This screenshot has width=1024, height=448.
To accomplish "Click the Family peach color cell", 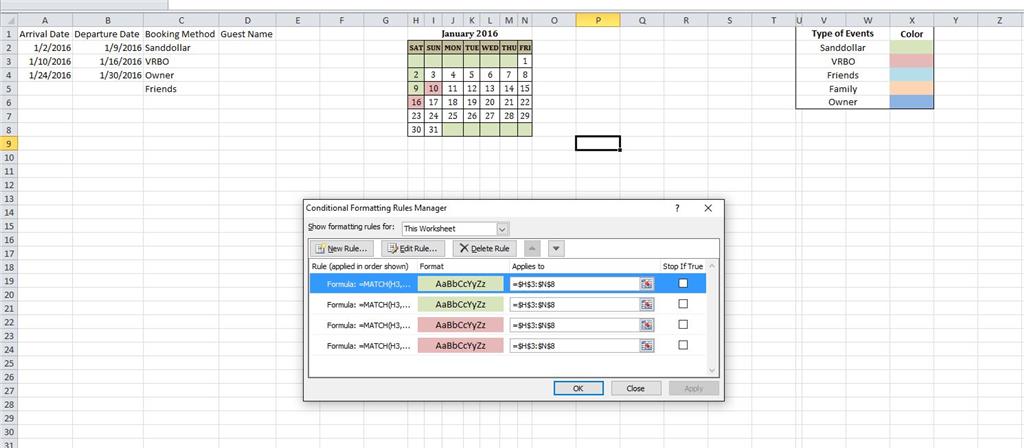I will click(x=912, y=89).
